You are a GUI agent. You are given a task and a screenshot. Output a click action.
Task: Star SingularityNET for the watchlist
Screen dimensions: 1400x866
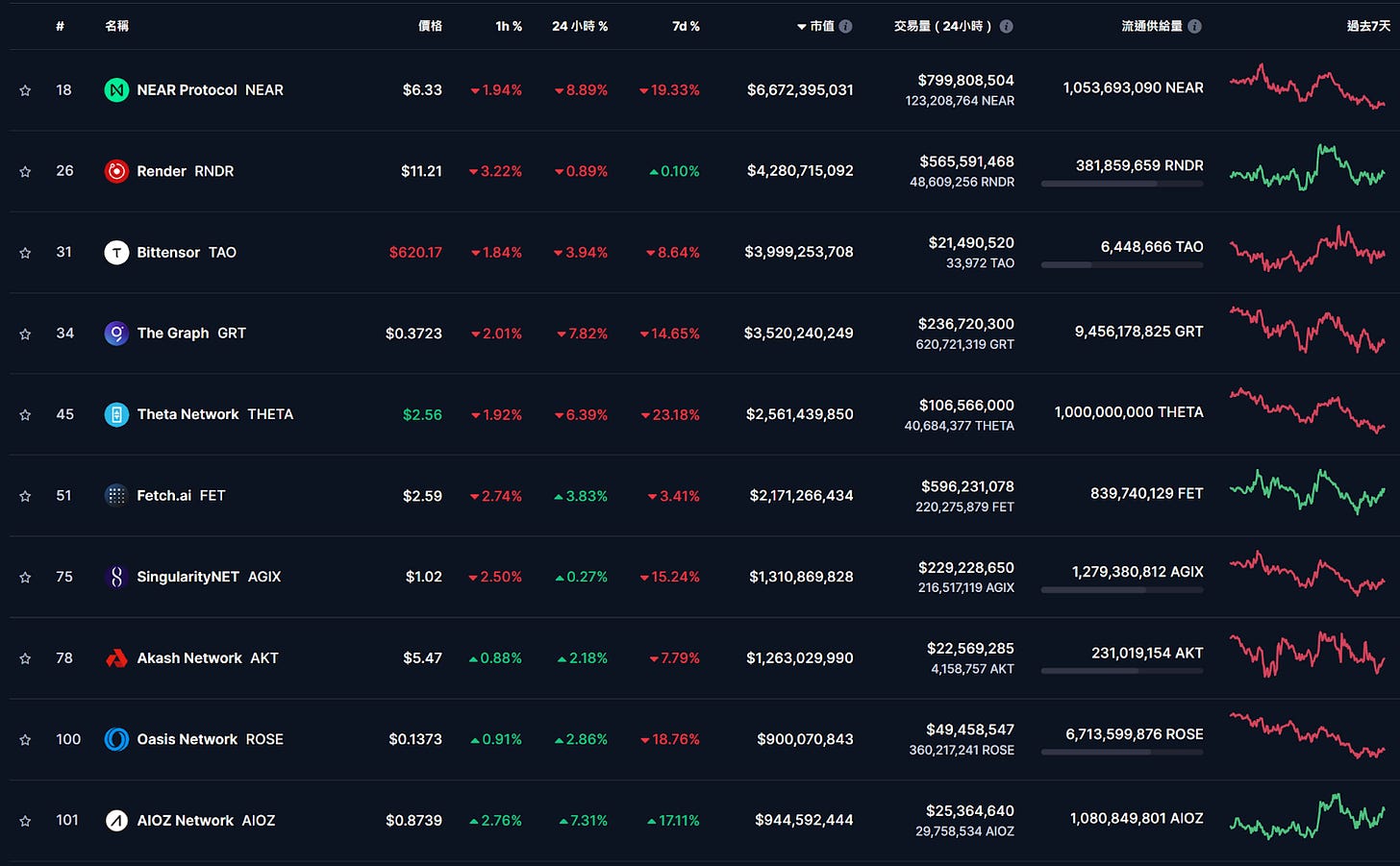pos(25,578)
